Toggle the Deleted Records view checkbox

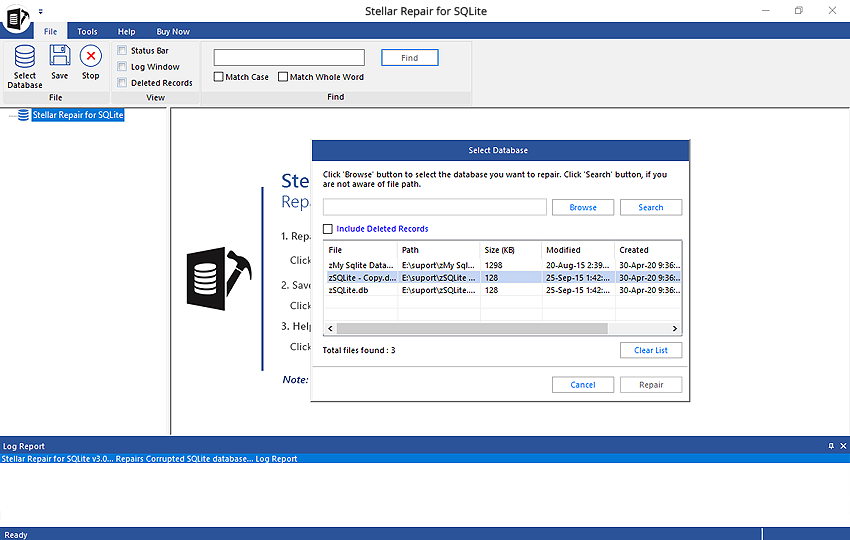coord(122,82)
